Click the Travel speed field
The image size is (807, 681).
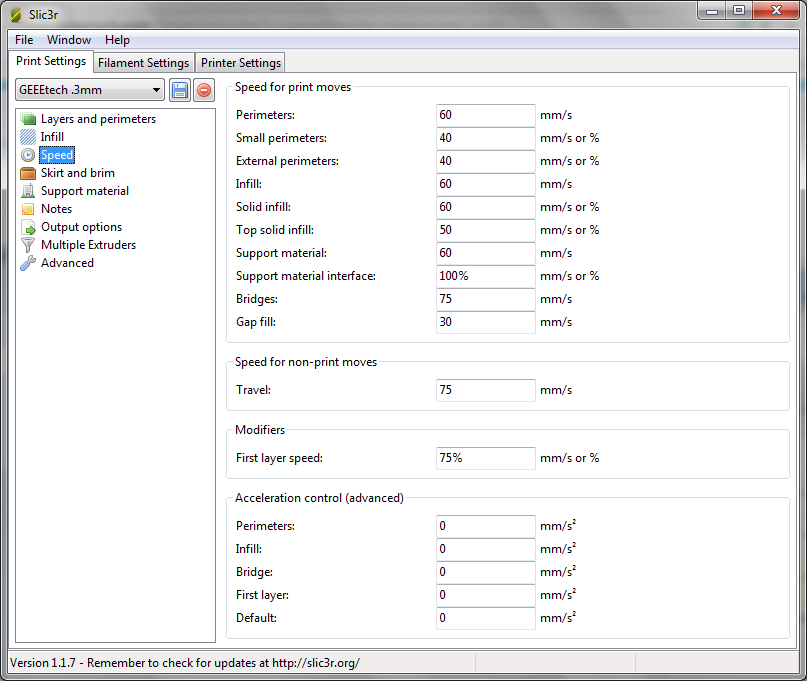tap(485, 390)
